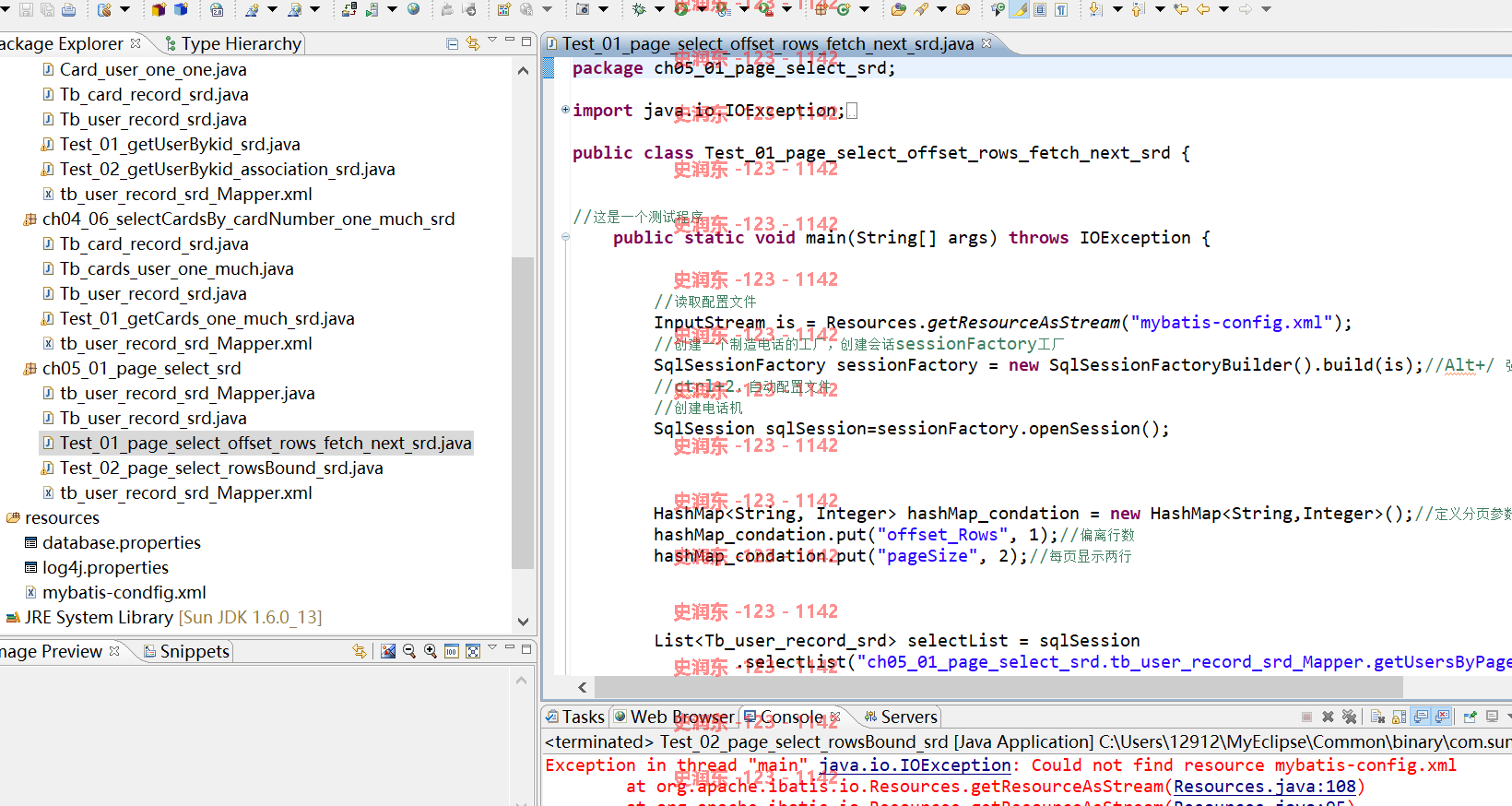Click Zoom Out in Image Preview panel
Image resolution: width=1512 pixels, height=806 pixels.
click(x=409, y=651)
